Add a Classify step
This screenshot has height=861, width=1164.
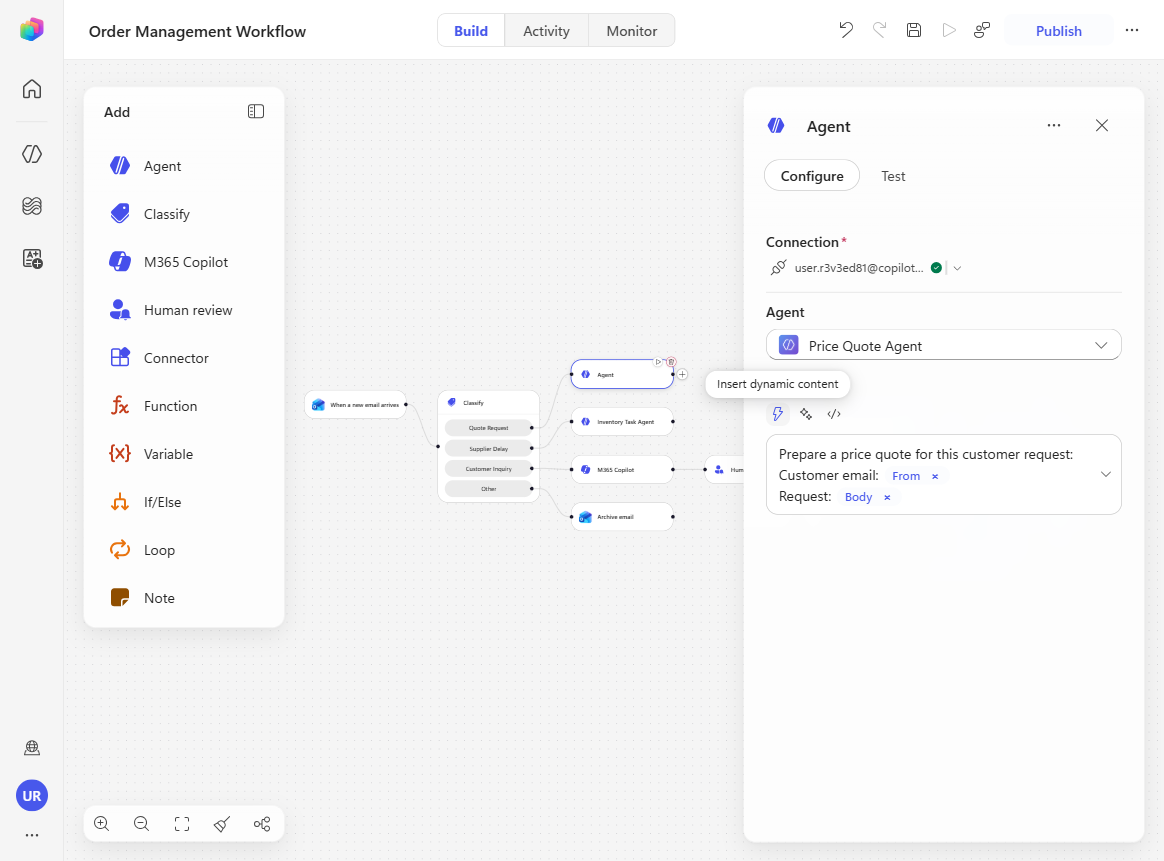184,214
